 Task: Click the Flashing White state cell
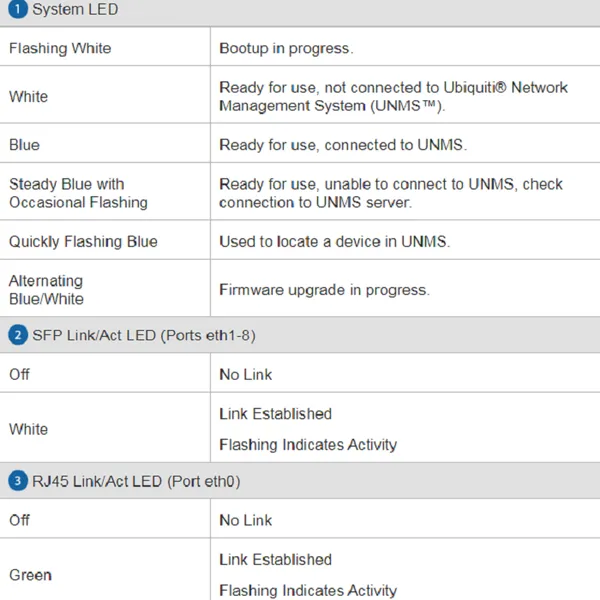tap(60, 48)
